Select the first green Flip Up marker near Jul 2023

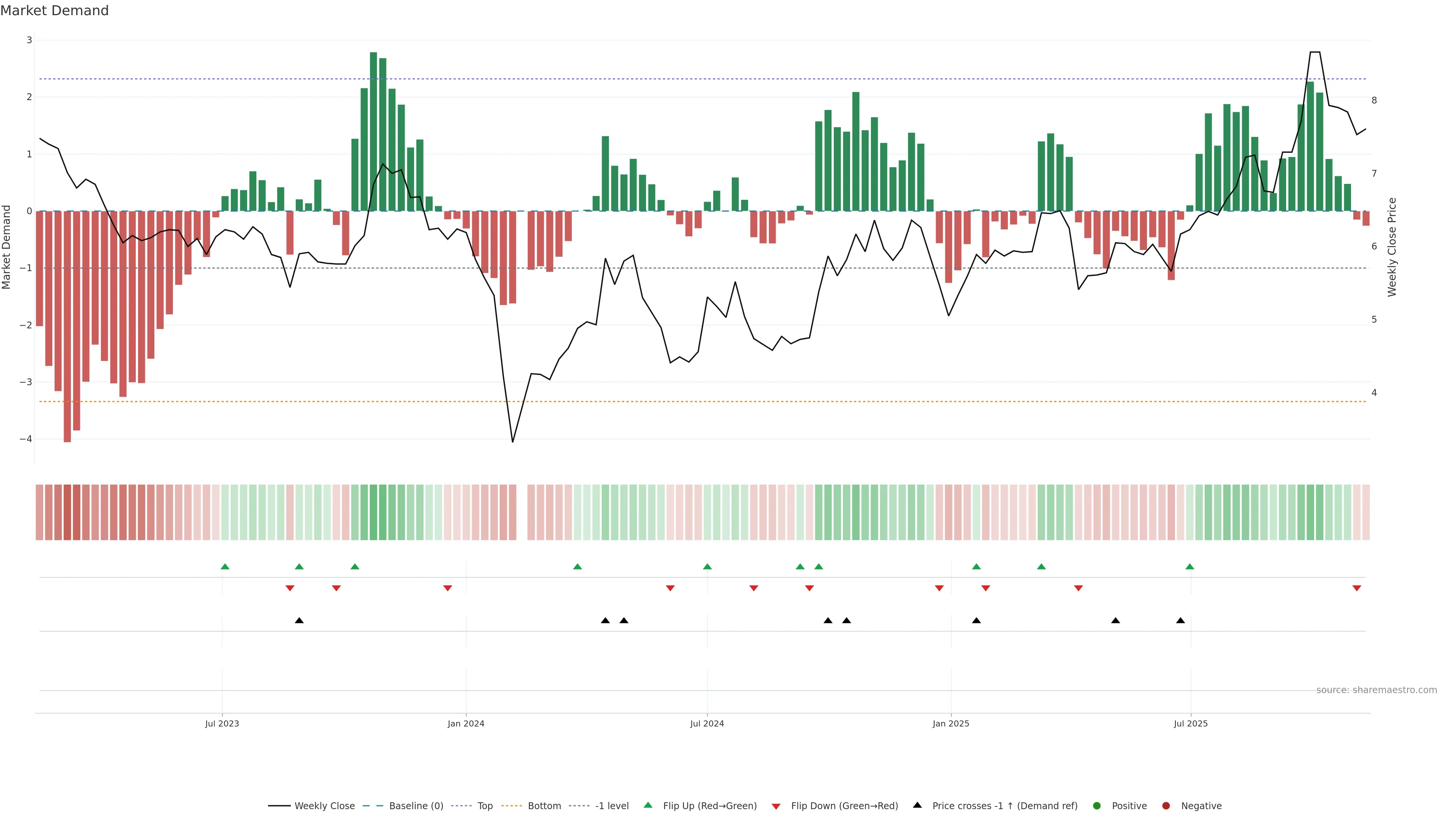[x=225, y=567]
